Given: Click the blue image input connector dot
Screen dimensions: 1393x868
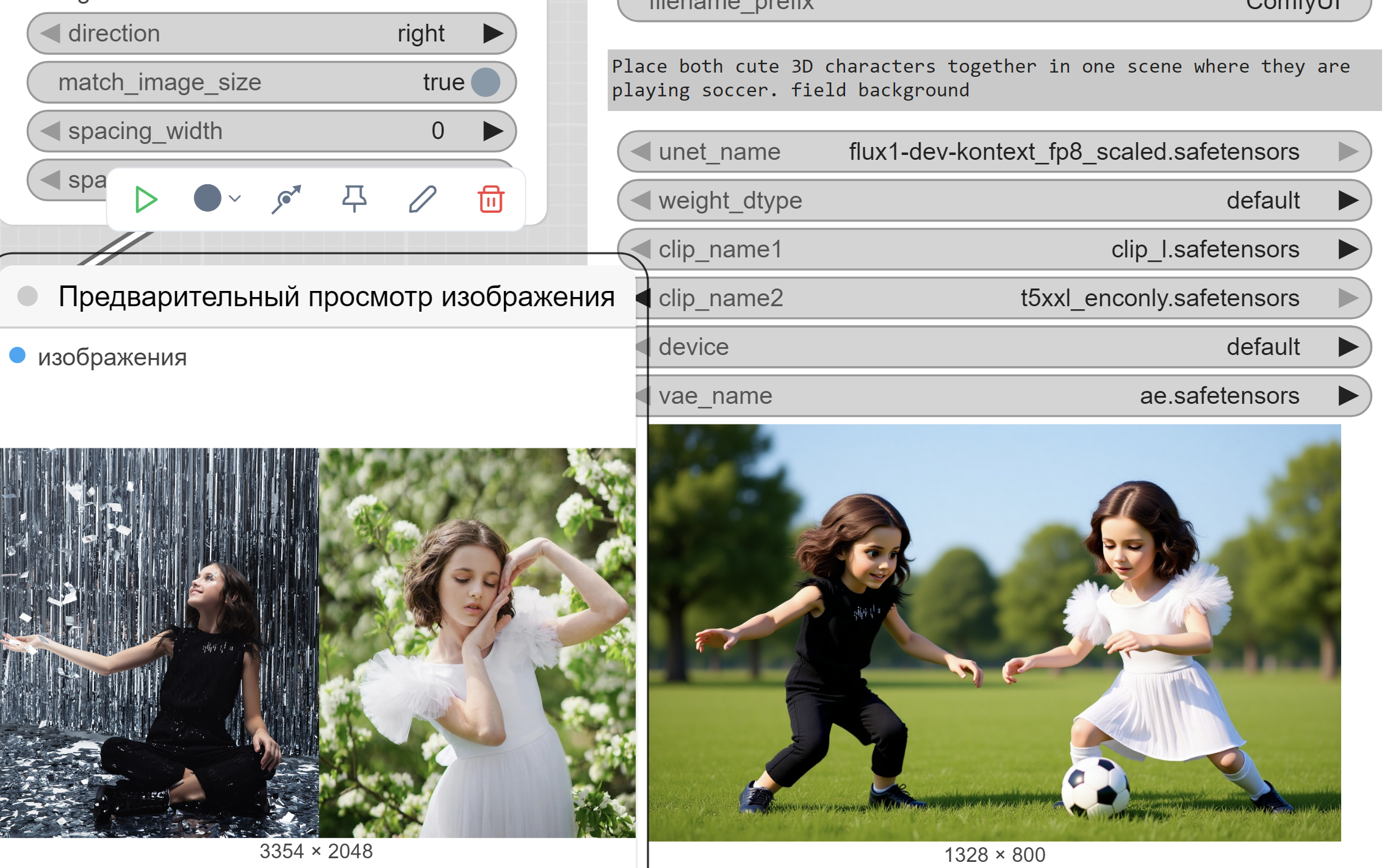Looking at the screenshot, I should click(x=18, y=355).
